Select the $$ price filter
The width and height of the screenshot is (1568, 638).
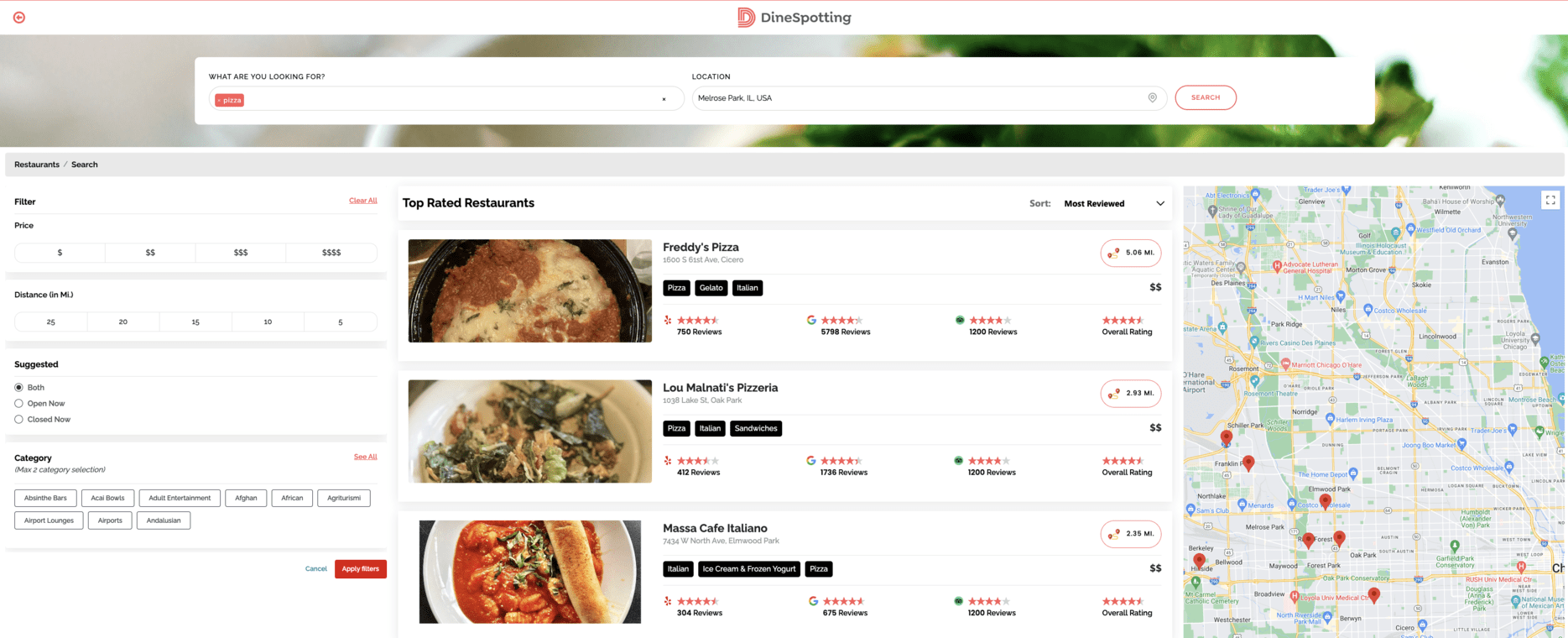point(150,253)
